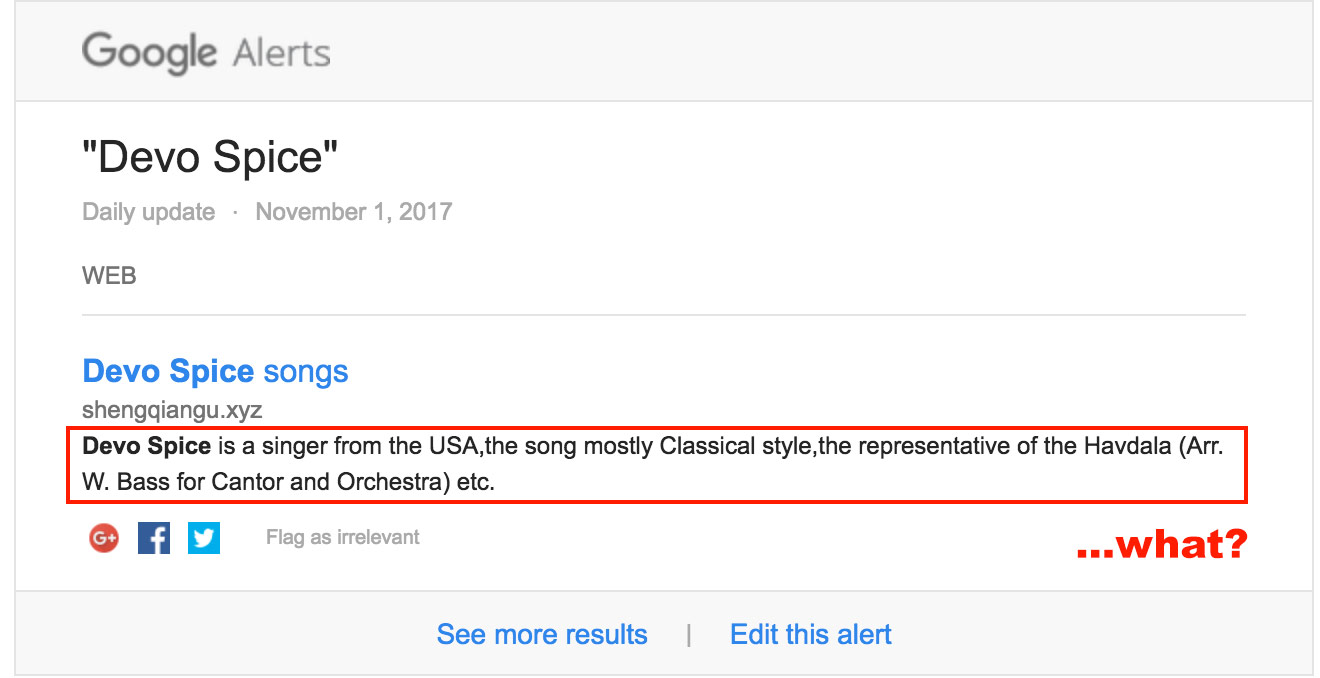Screen dimensions: 1320x678
Task: Click the WEB section label
Action: coord(109,275)
